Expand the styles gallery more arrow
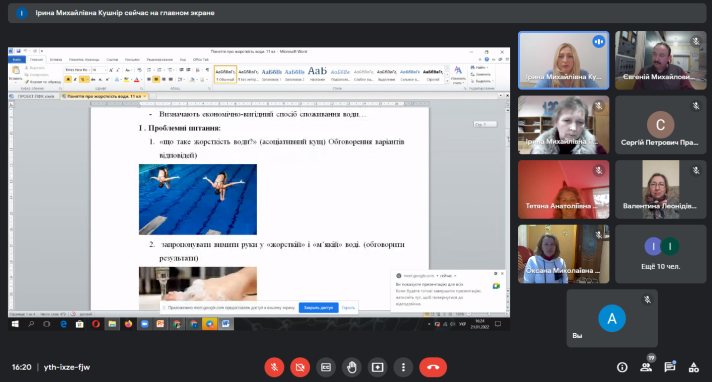This screenshot has width=712, height=382. 447,80
